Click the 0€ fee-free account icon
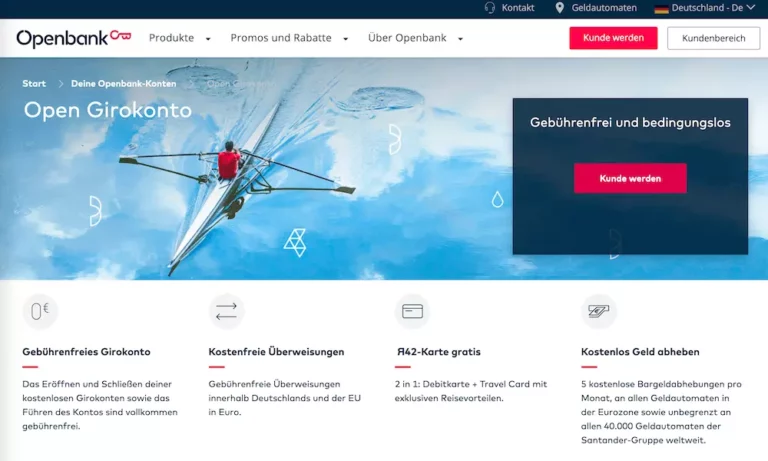 40,311
